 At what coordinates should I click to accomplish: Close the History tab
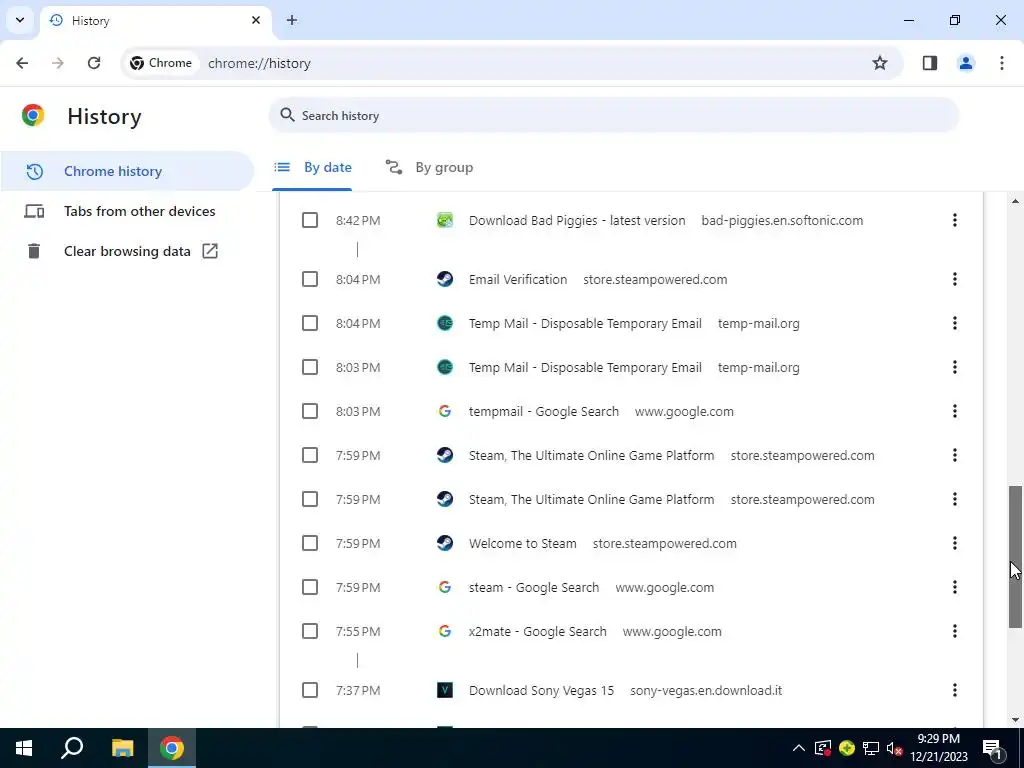pos(256,20)
